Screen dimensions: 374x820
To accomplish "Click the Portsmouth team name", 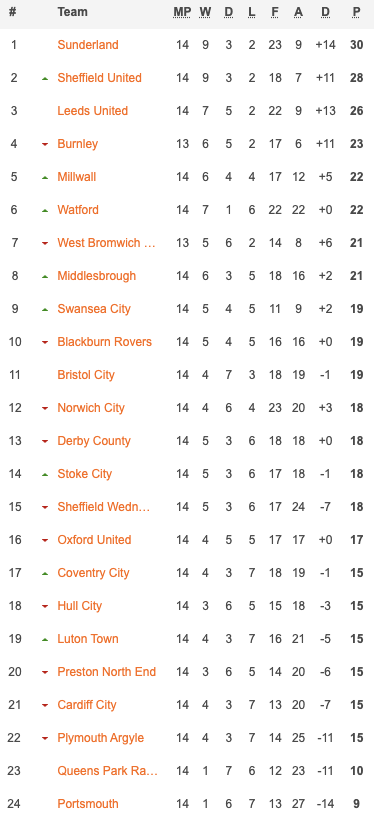I will pos(88,803).
